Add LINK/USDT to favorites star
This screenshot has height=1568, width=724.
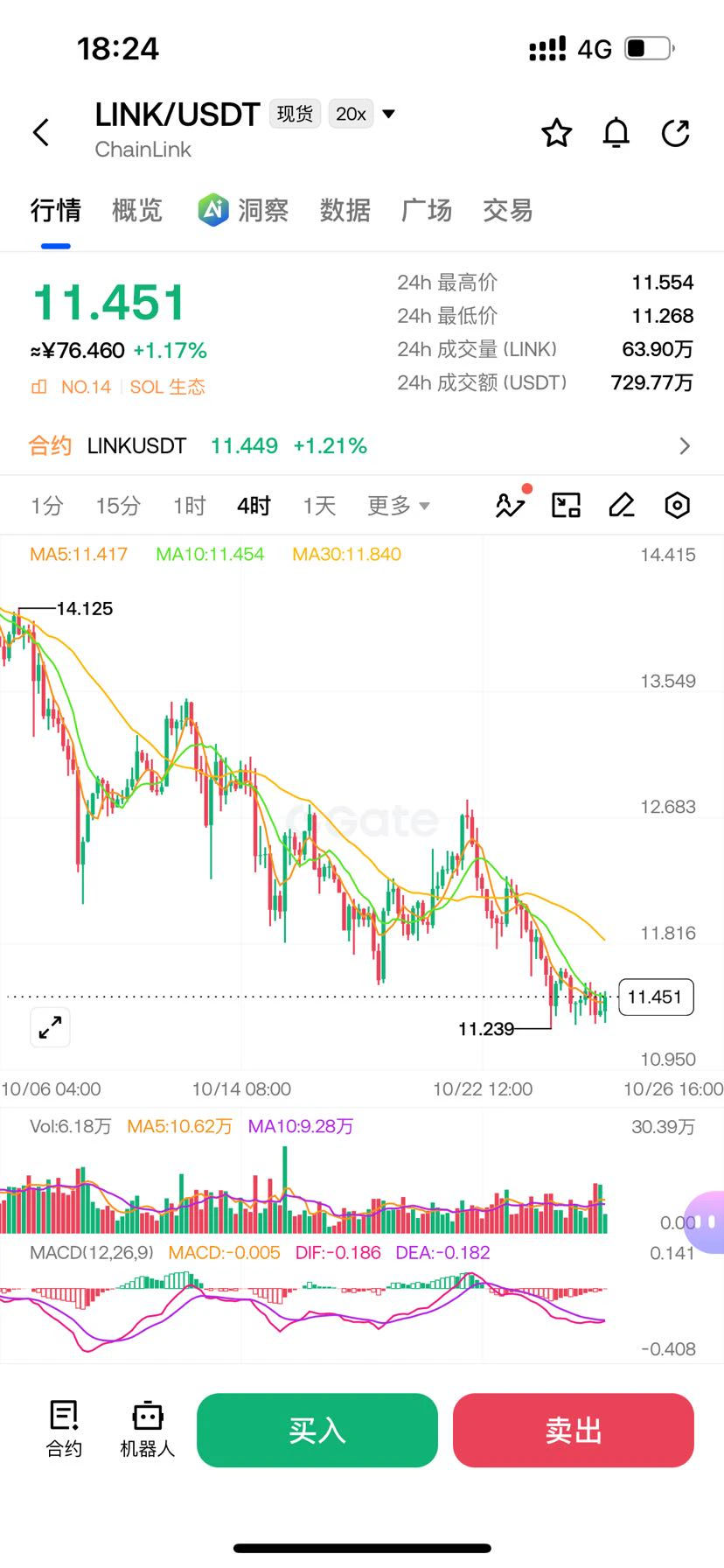tap(557, 133)
